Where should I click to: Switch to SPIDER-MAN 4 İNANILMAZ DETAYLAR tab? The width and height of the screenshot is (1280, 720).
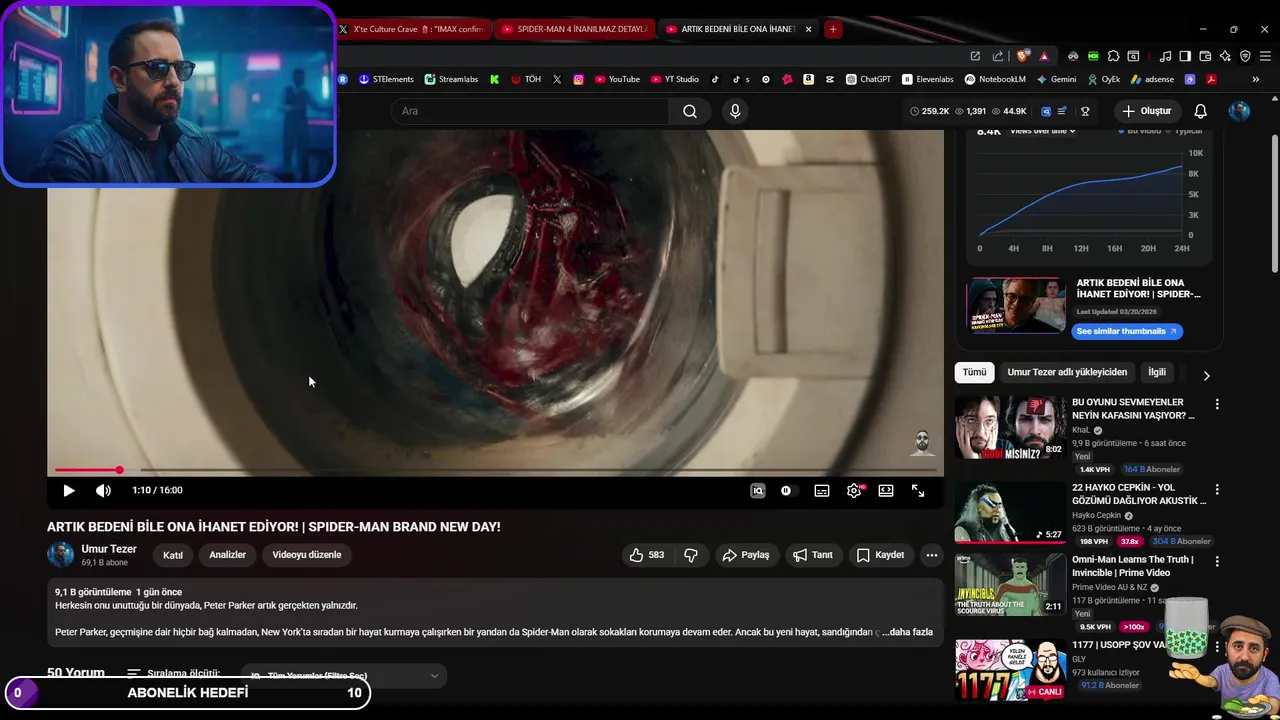pos(574,29)
